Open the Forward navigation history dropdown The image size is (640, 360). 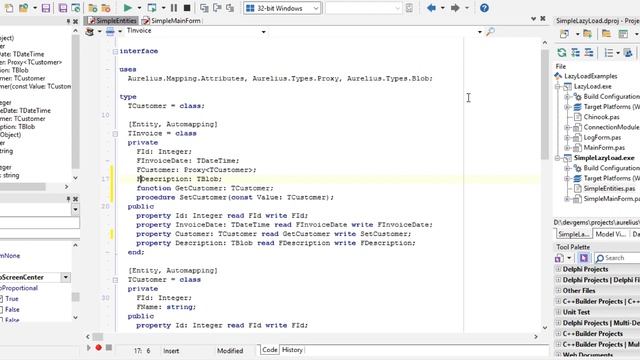pyautogui.click(x=467, y=8)
